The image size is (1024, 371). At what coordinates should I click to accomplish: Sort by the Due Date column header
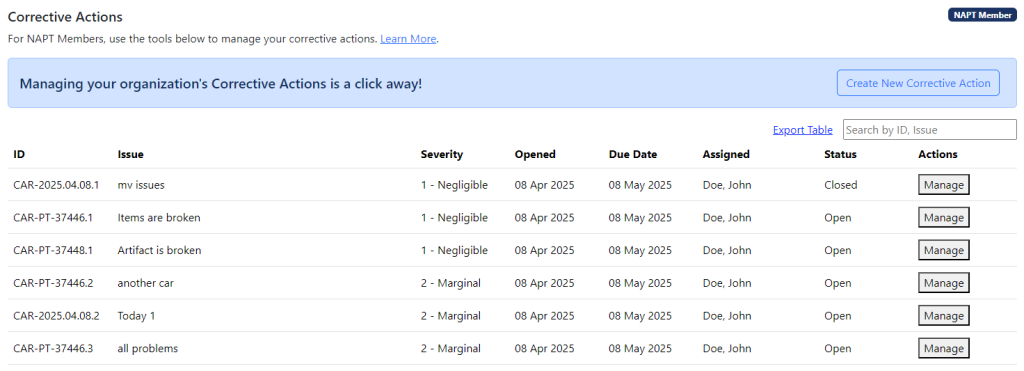coord(633,155)
